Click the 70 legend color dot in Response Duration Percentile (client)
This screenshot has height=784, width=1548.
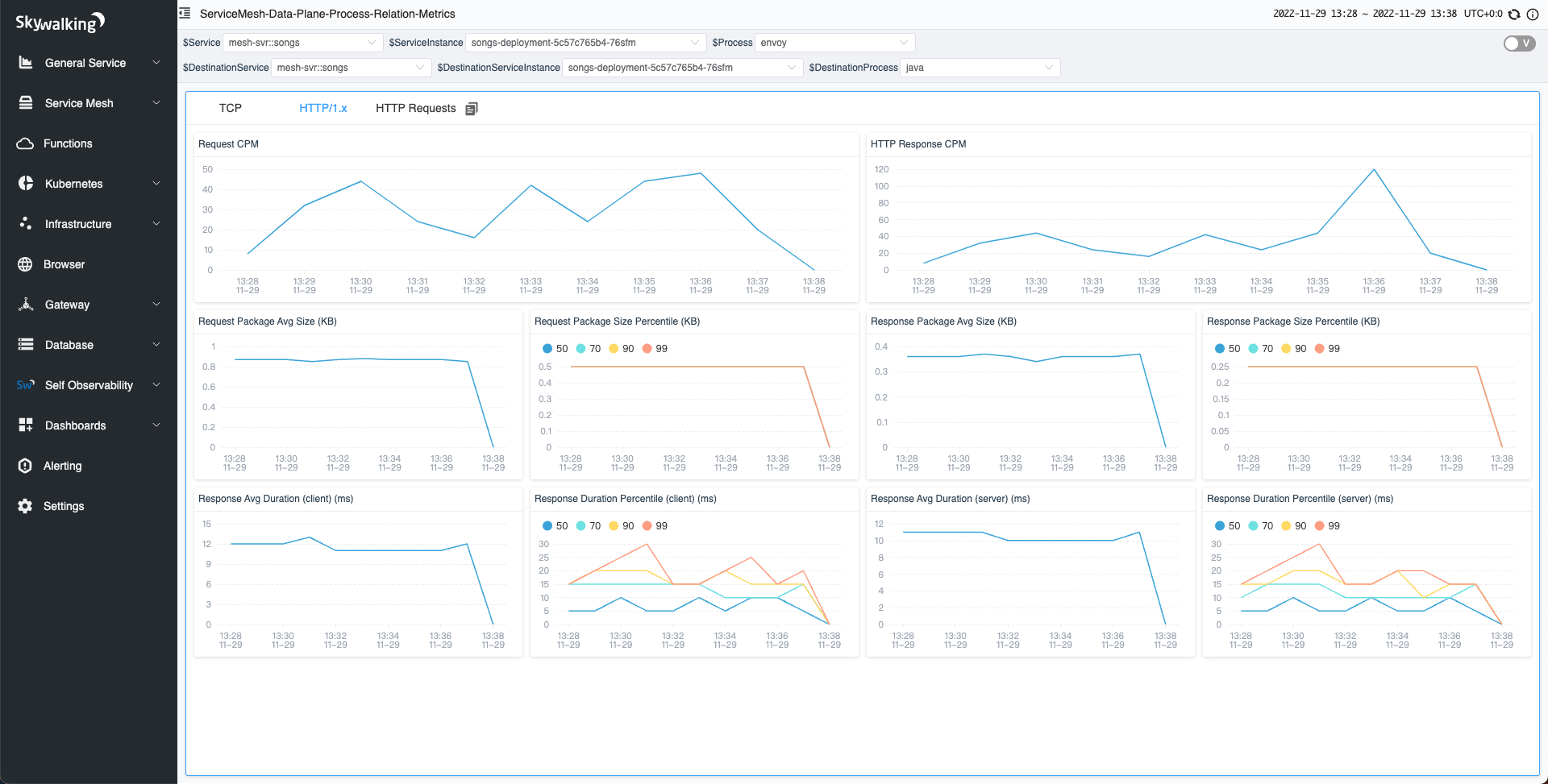[x=580, y=525]
